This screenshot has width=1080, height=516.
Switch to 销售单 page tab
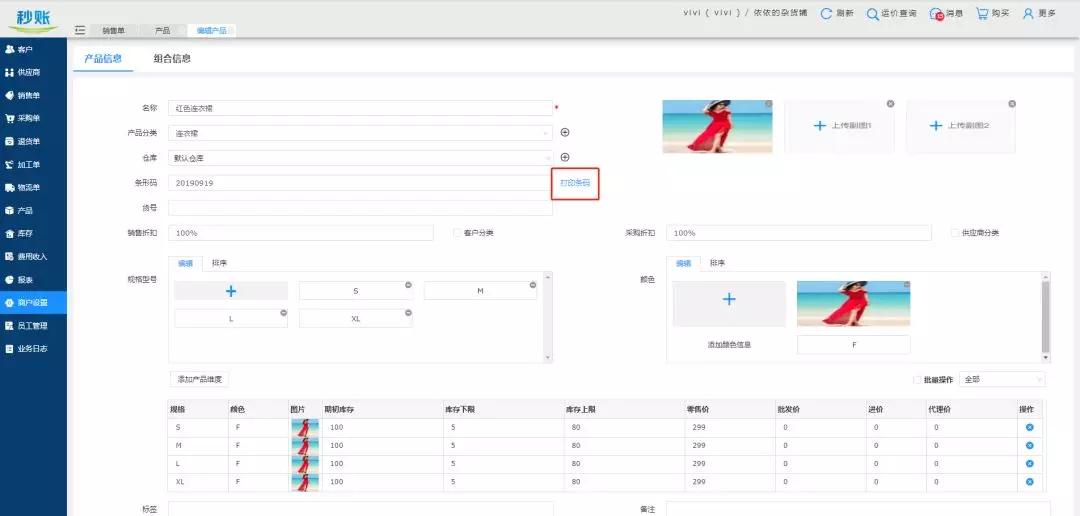[x=114, y=31]
